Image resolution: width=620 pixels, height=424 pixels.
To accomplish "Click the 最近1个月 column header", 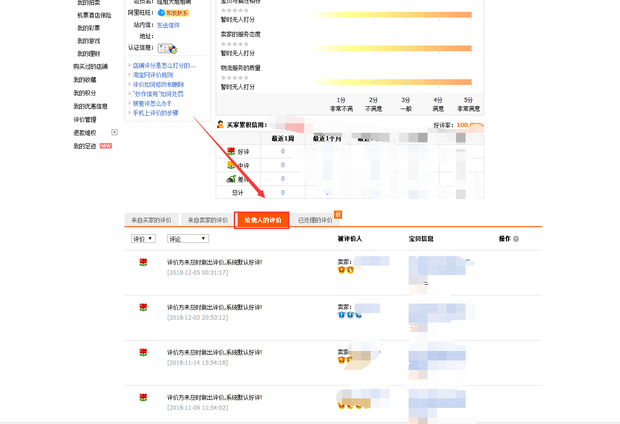I will (x=327, y=138).
